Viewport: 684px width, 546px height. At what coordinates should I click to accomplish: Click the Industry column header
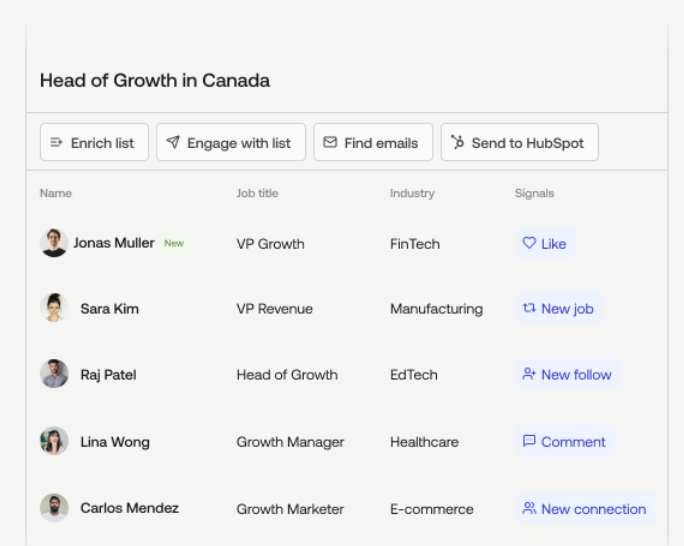tap(412, 193)
